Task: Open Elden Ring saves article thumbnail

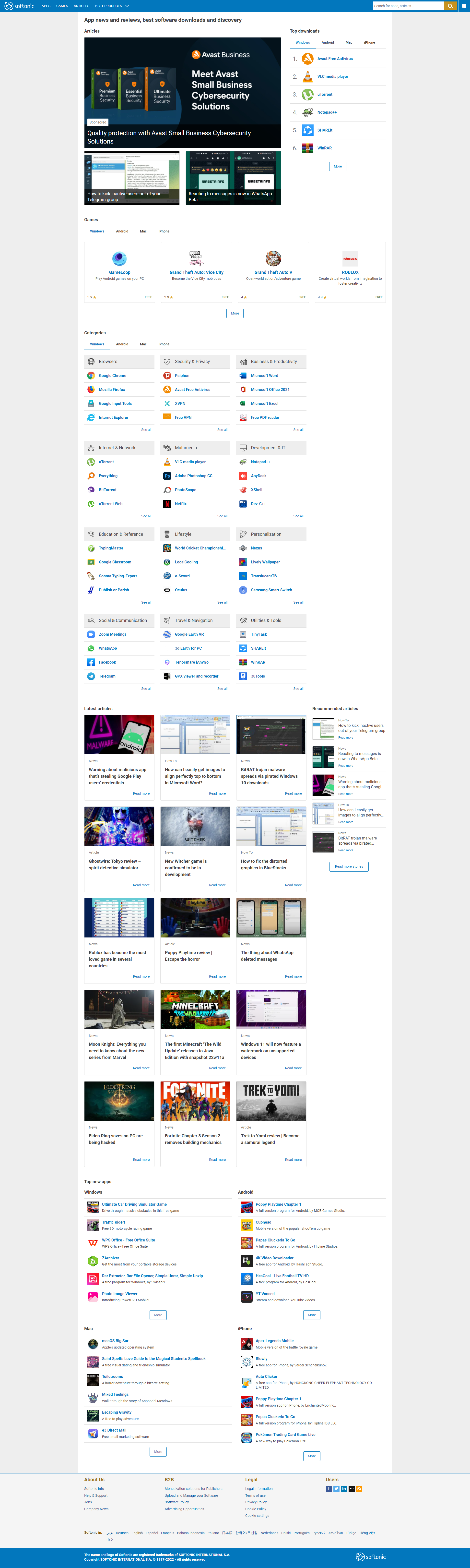Action: (119, 1101)
